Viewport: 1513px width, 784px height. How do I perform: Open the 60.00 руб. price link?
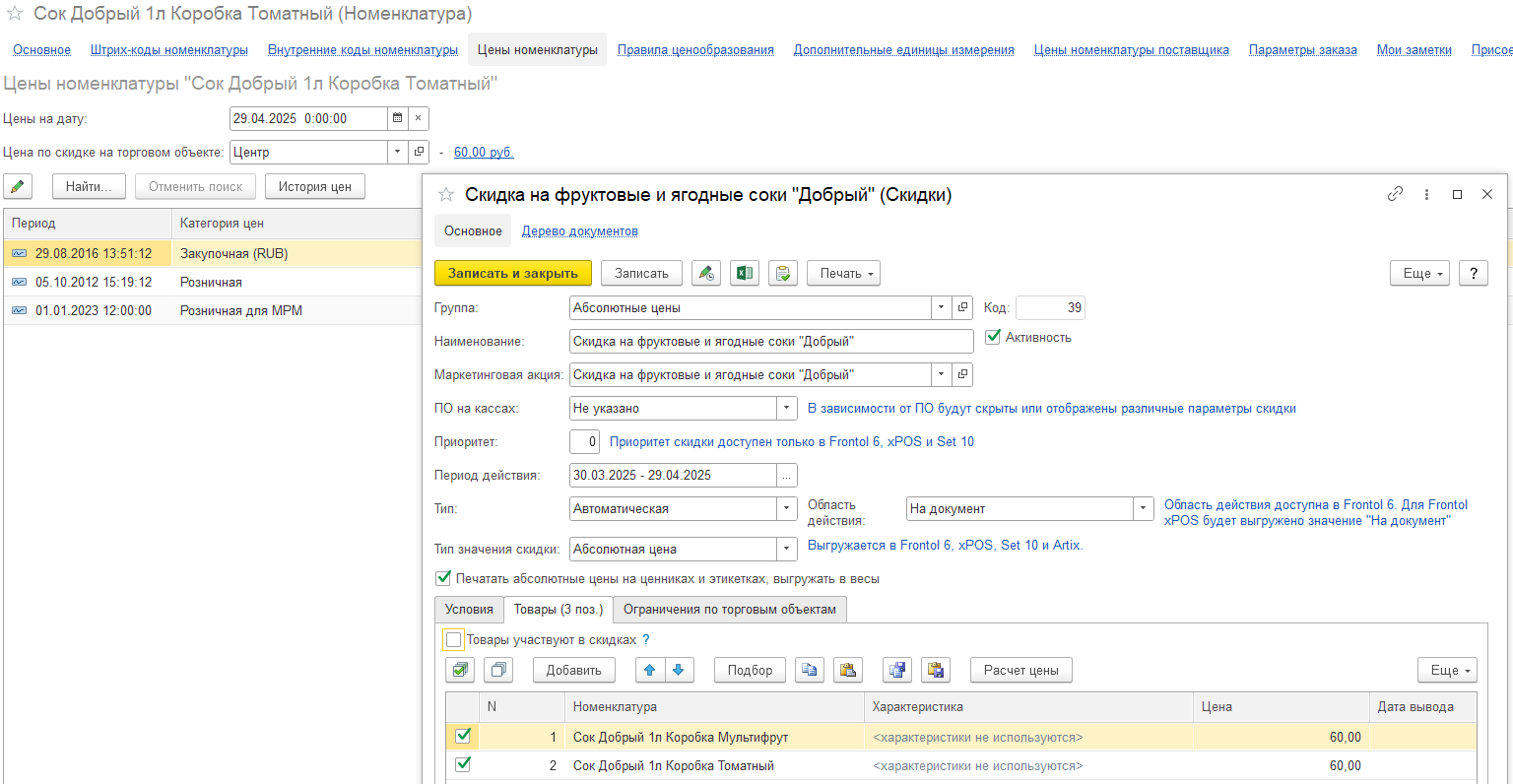(484, 152)
